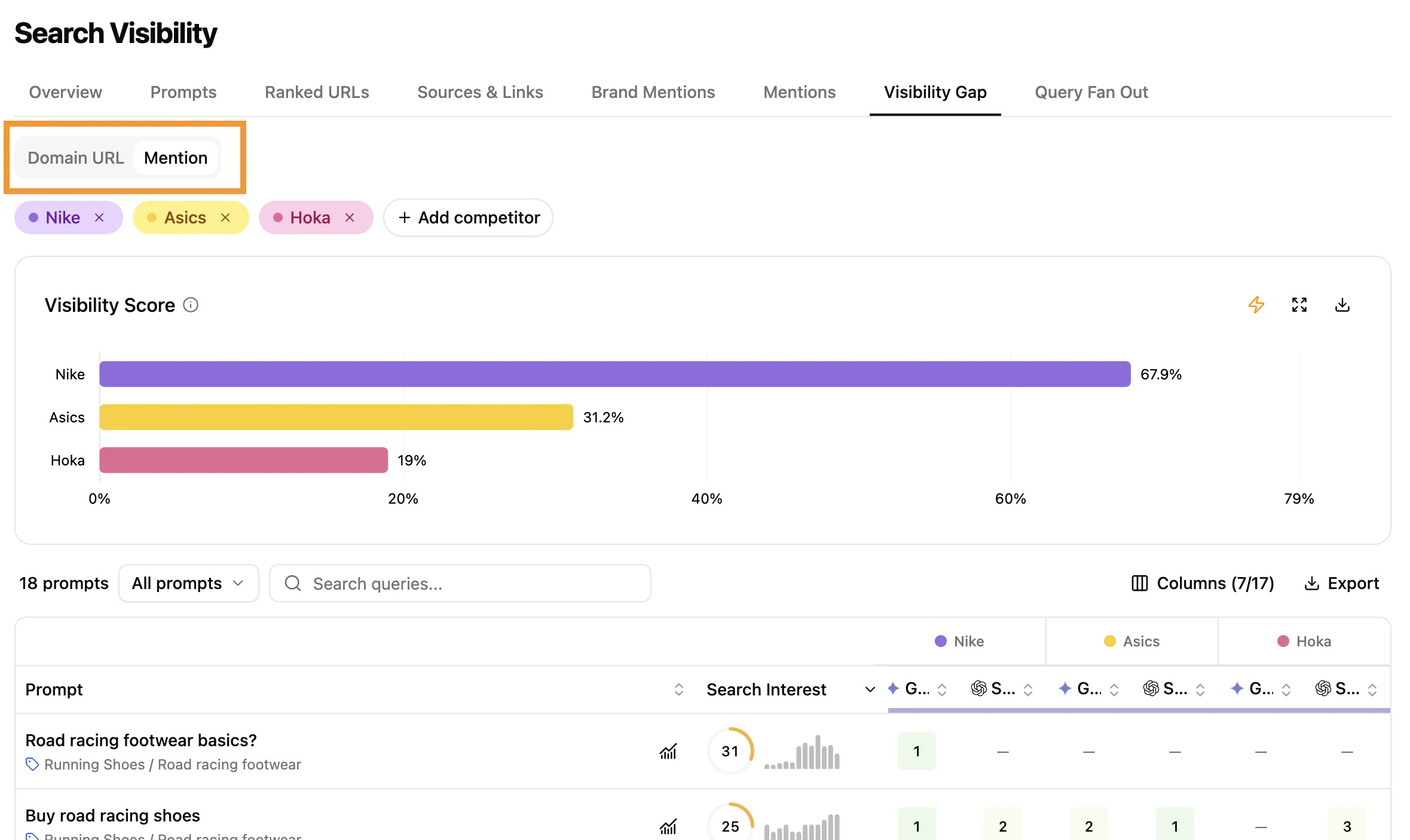This screenshot has height=840, width=1410.
Task: Open Sources & Links tab
Action: coord(480,92)
